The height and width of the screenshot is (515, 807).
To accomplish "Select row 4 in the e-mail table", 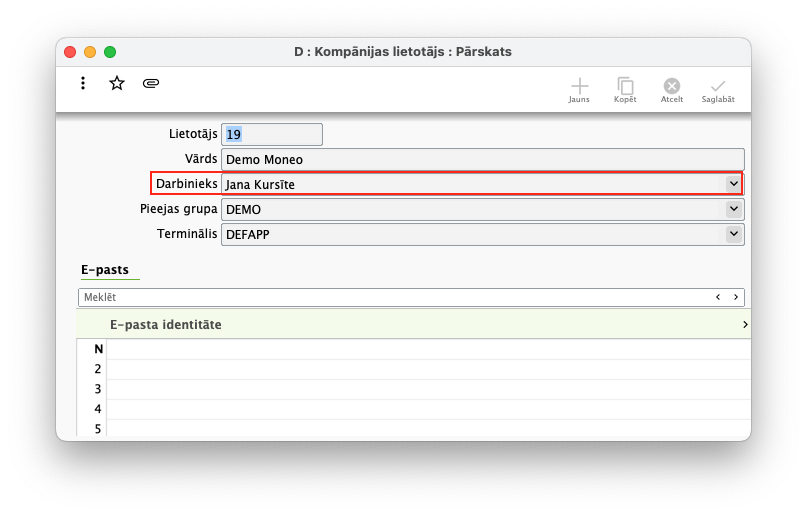I will (x=428, y=409).
